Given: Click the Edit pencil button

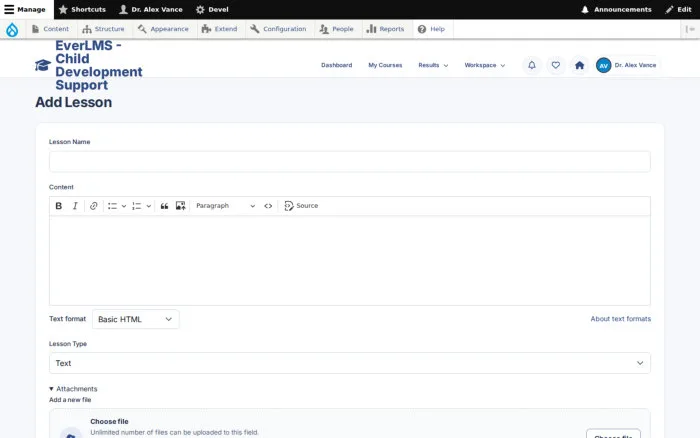Looking at the screenshot, I should click(678, 9).
